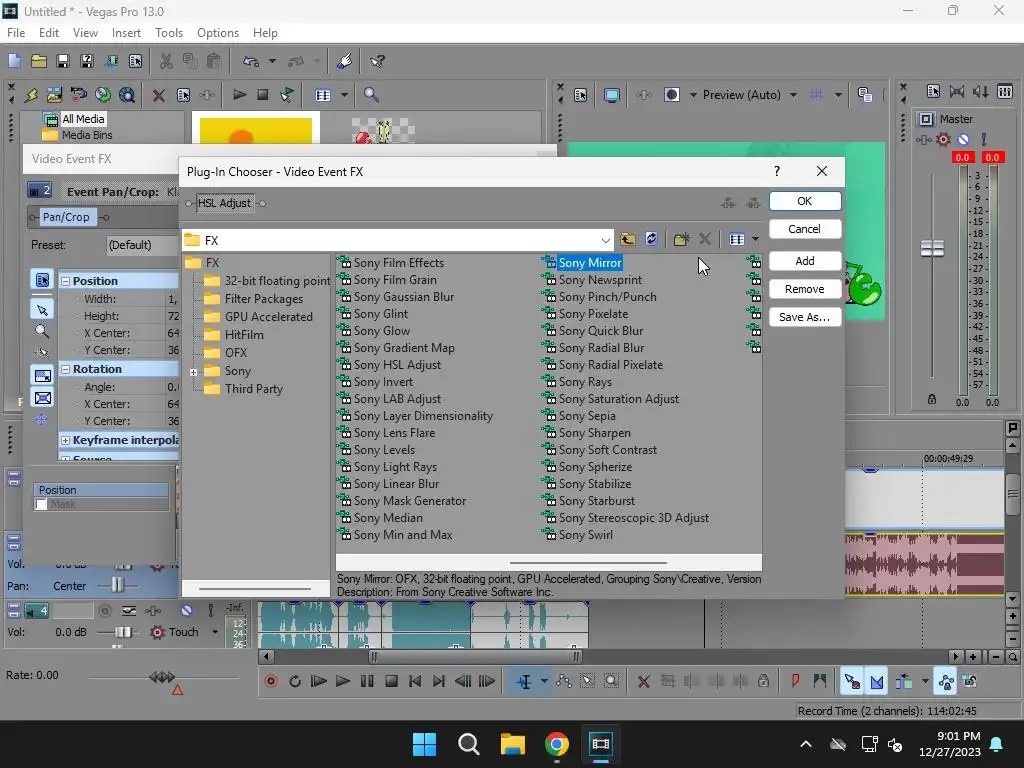Screen dimensions: 1024x768
Task: Click the Capture Video icon in Project Media
Action: pos(78,95)
